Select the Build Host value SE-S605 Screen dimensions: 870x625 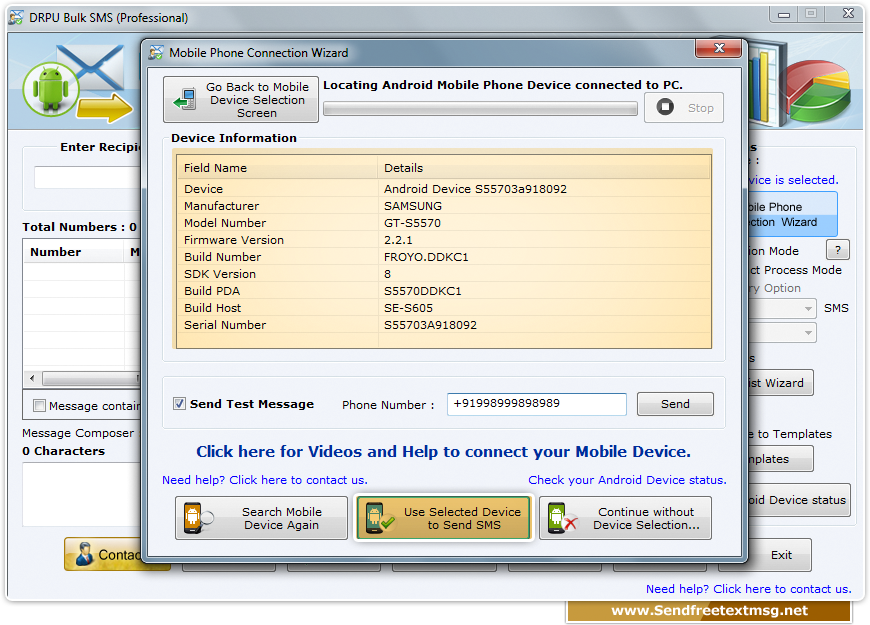(408, 309)
